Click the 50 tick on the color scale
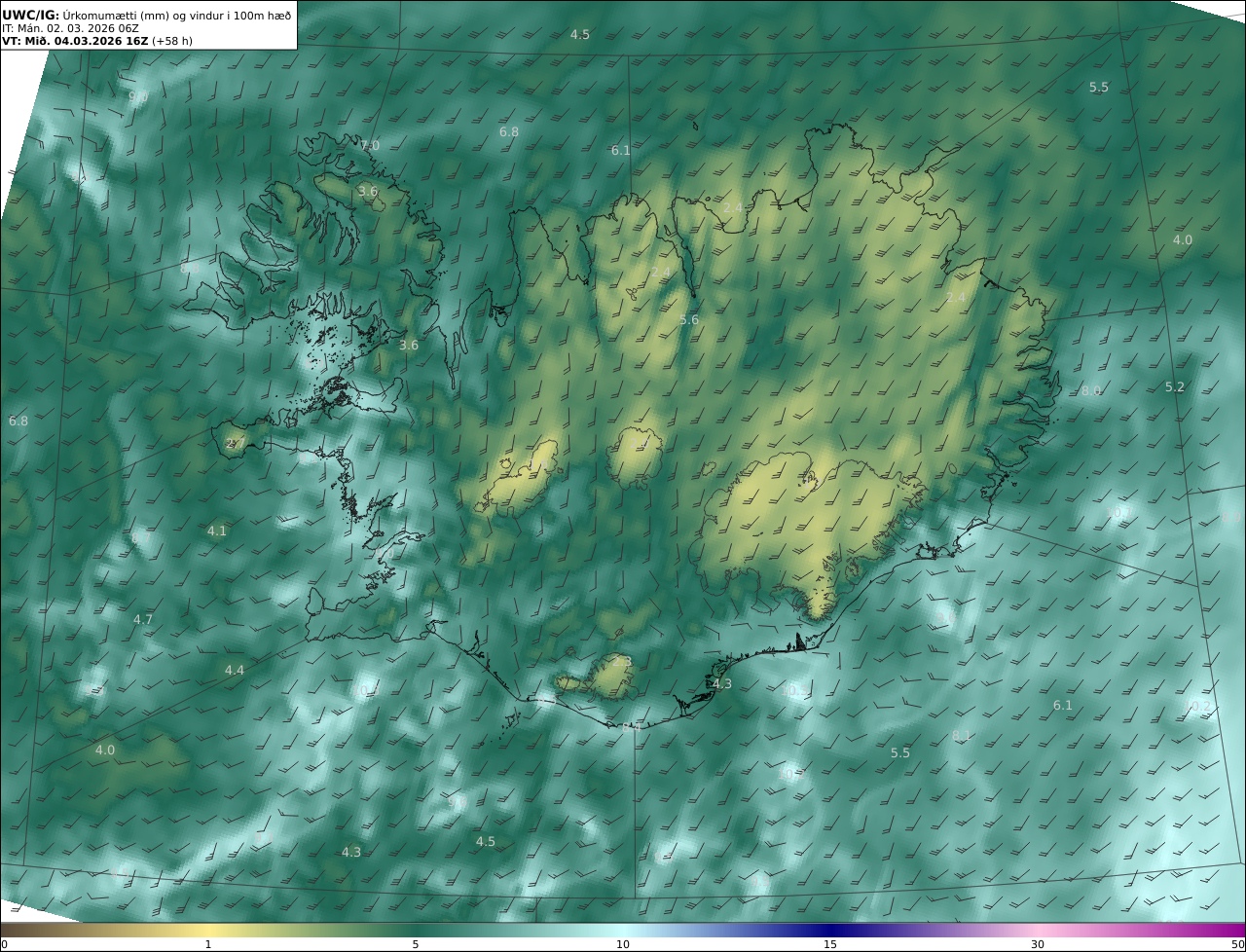This screenshot has width=1246, height=952. pyautogui.click(x=1237, y=944)
